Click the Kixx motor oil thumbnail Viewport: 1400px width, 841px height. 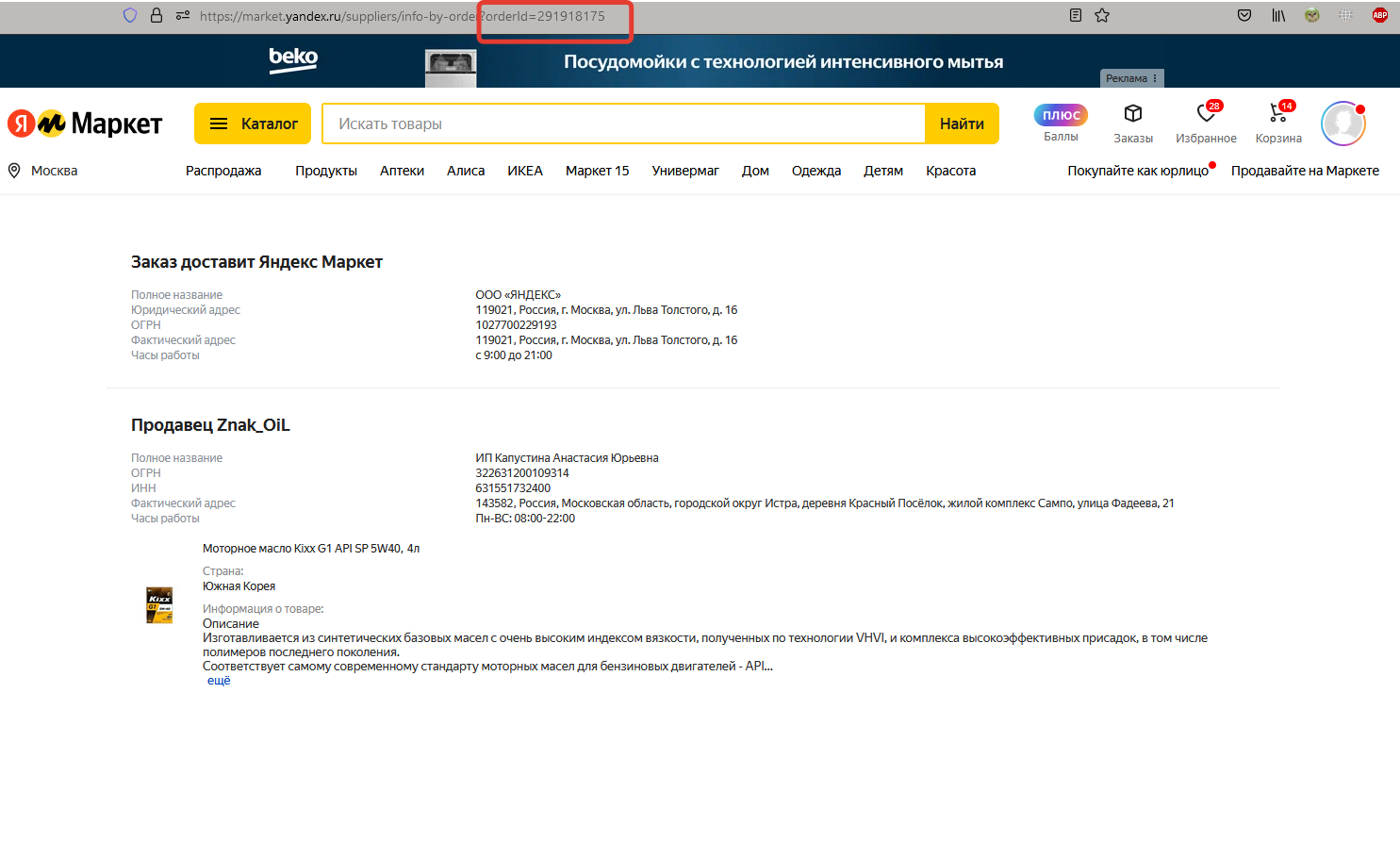click(159, 605)
